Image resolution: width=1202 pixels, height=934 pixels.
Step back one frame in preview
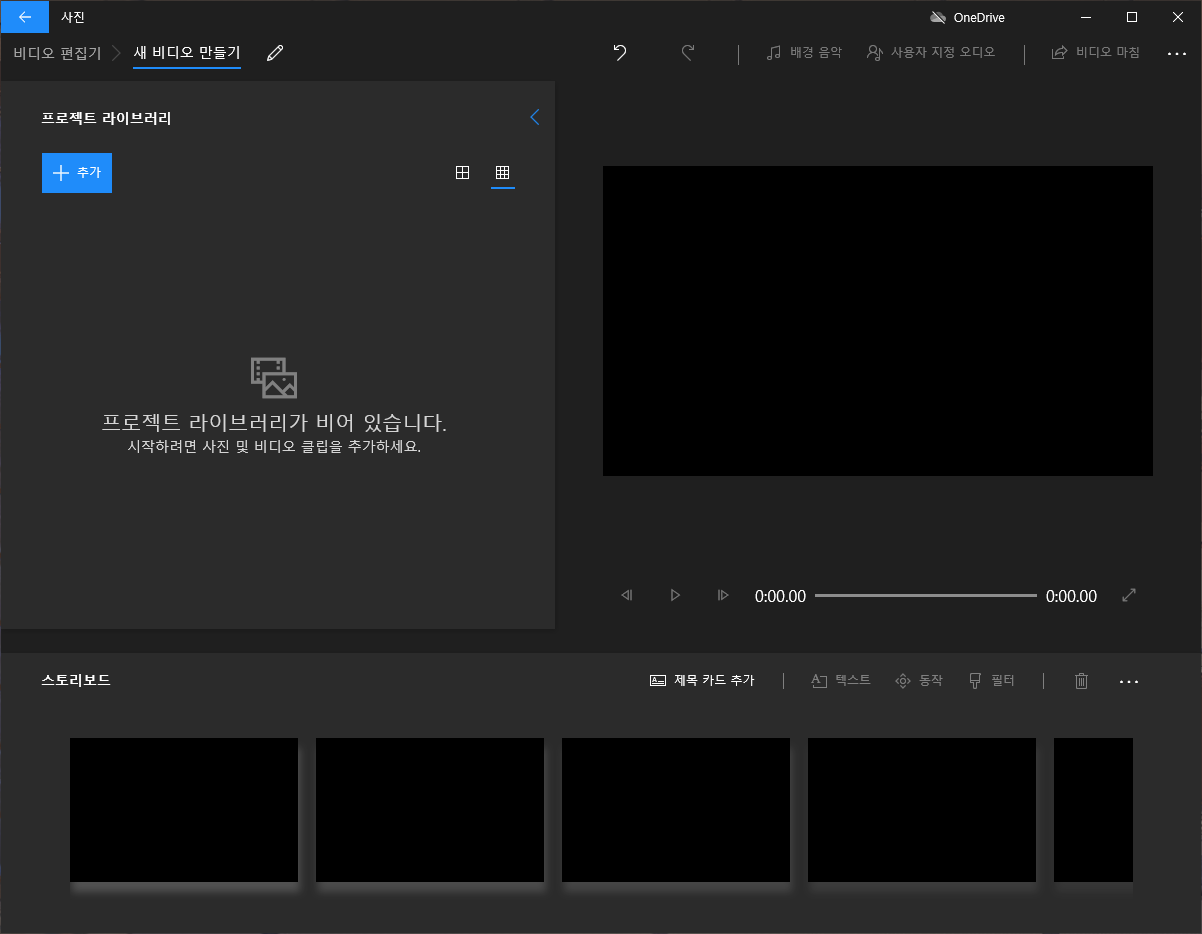tap(627, 595)
